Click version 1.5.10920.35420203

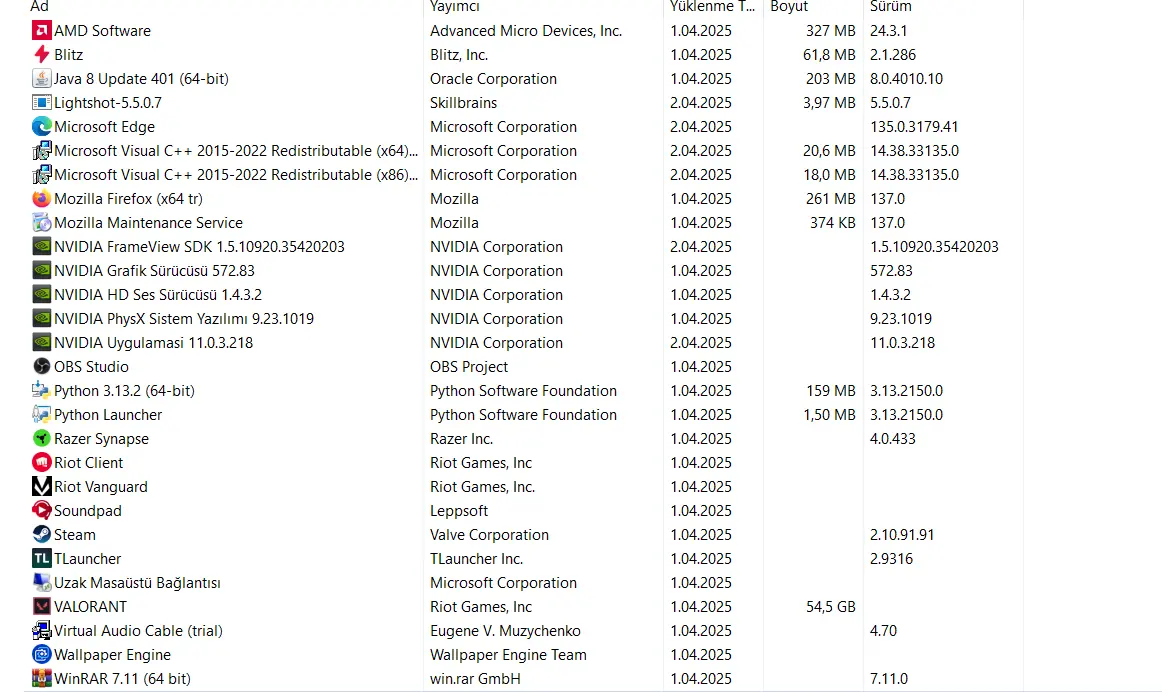tap(934, 247)
